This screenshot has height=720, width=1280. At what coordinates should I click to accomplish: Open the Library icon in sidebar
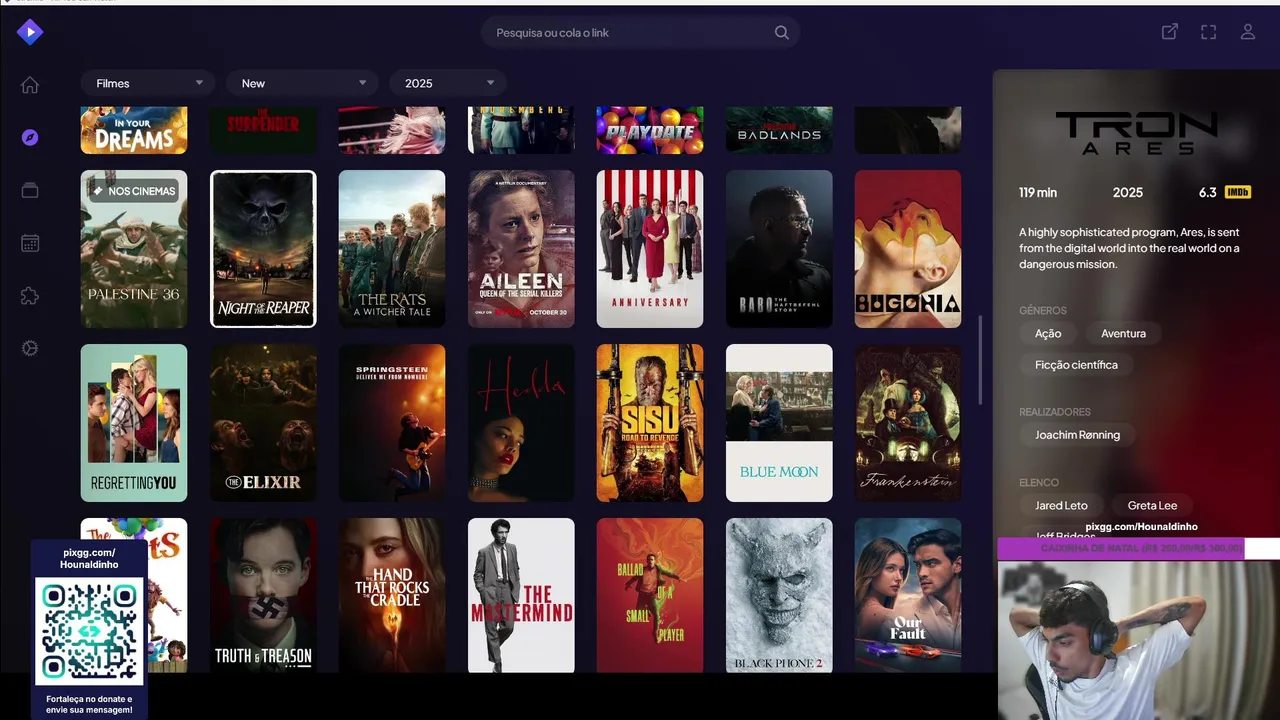tap(30, 190)
